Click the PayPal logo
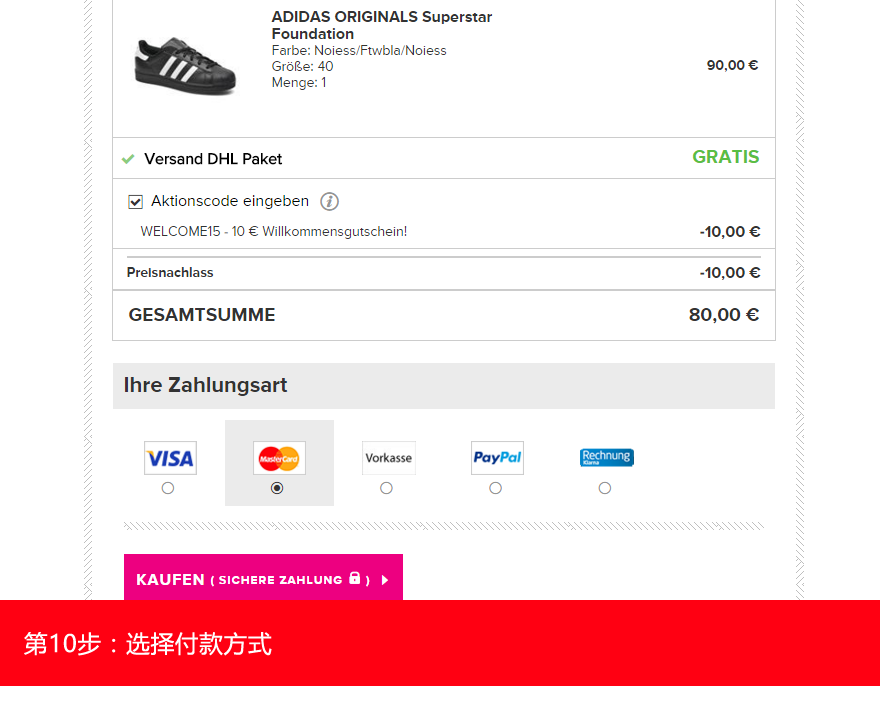880x706 pixels. 497,458
